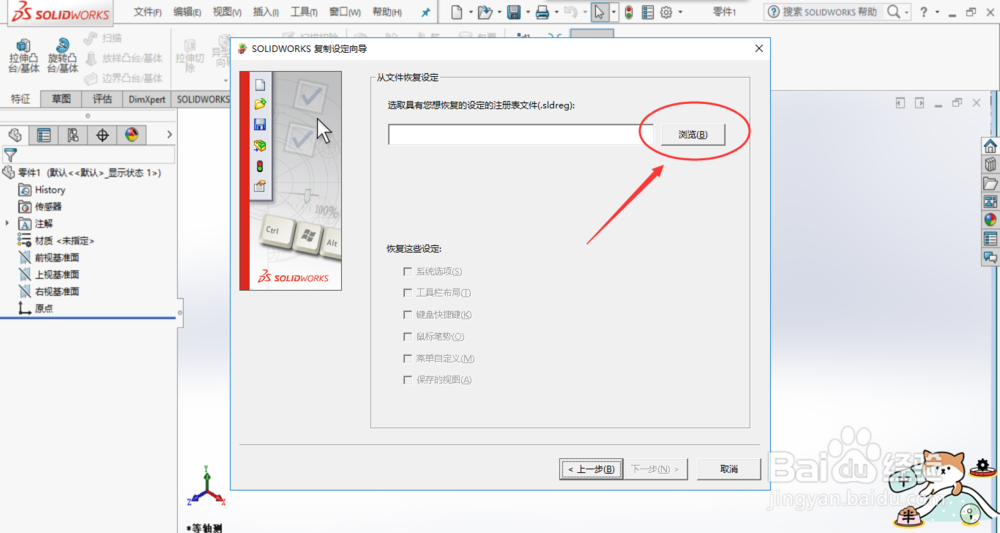Open View Palette icon in task pane

tap(990, 201)
